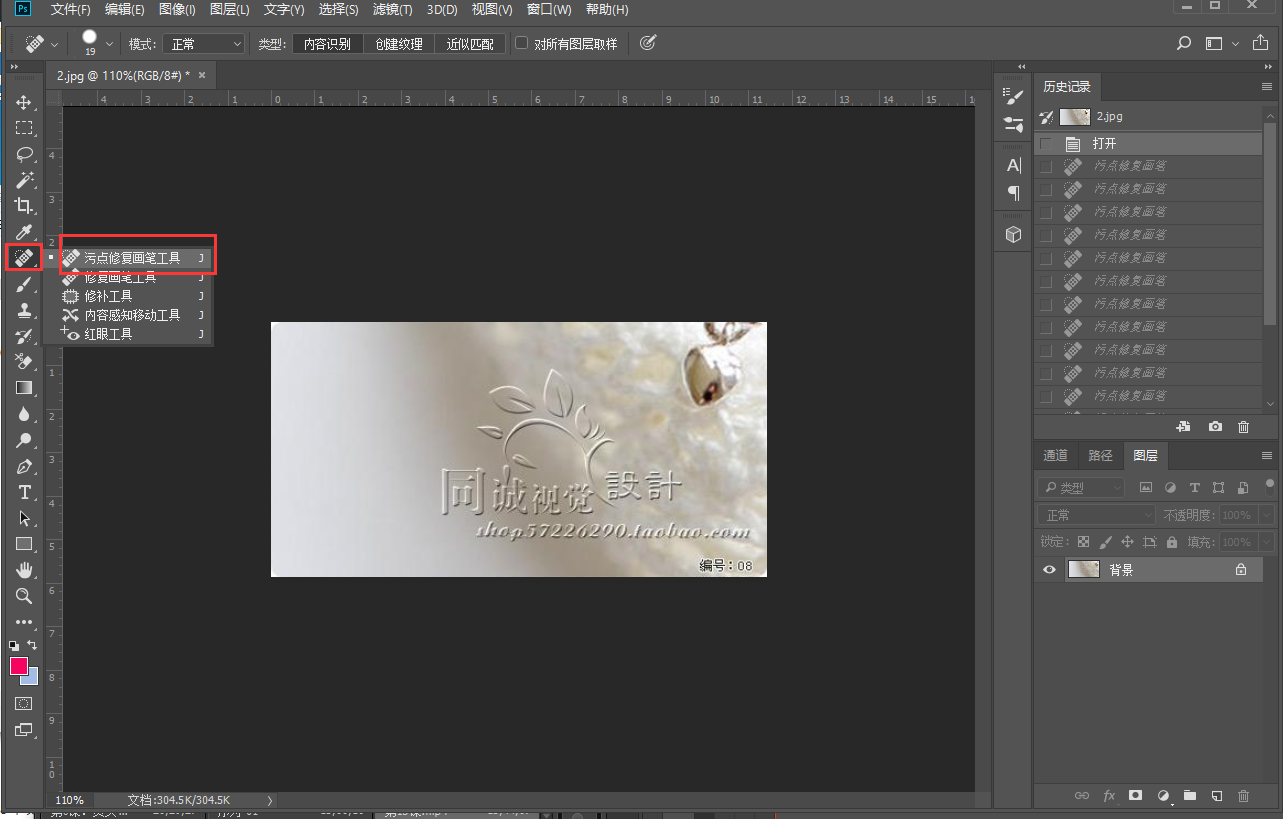Select the Hand tool
The height and width of the screenshot is (819, 1283).
pyautogui.click(x=24, y=570)
